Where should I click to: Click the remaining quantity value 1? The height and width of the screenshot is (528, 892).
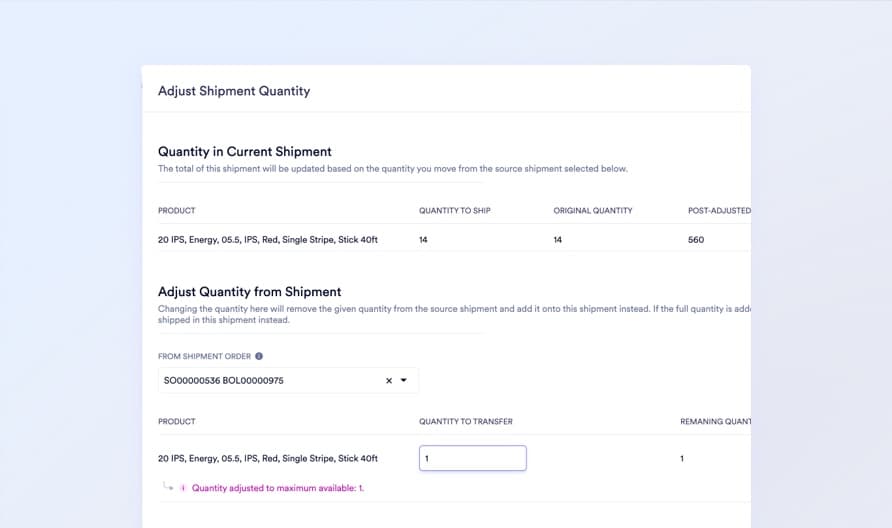682,459
